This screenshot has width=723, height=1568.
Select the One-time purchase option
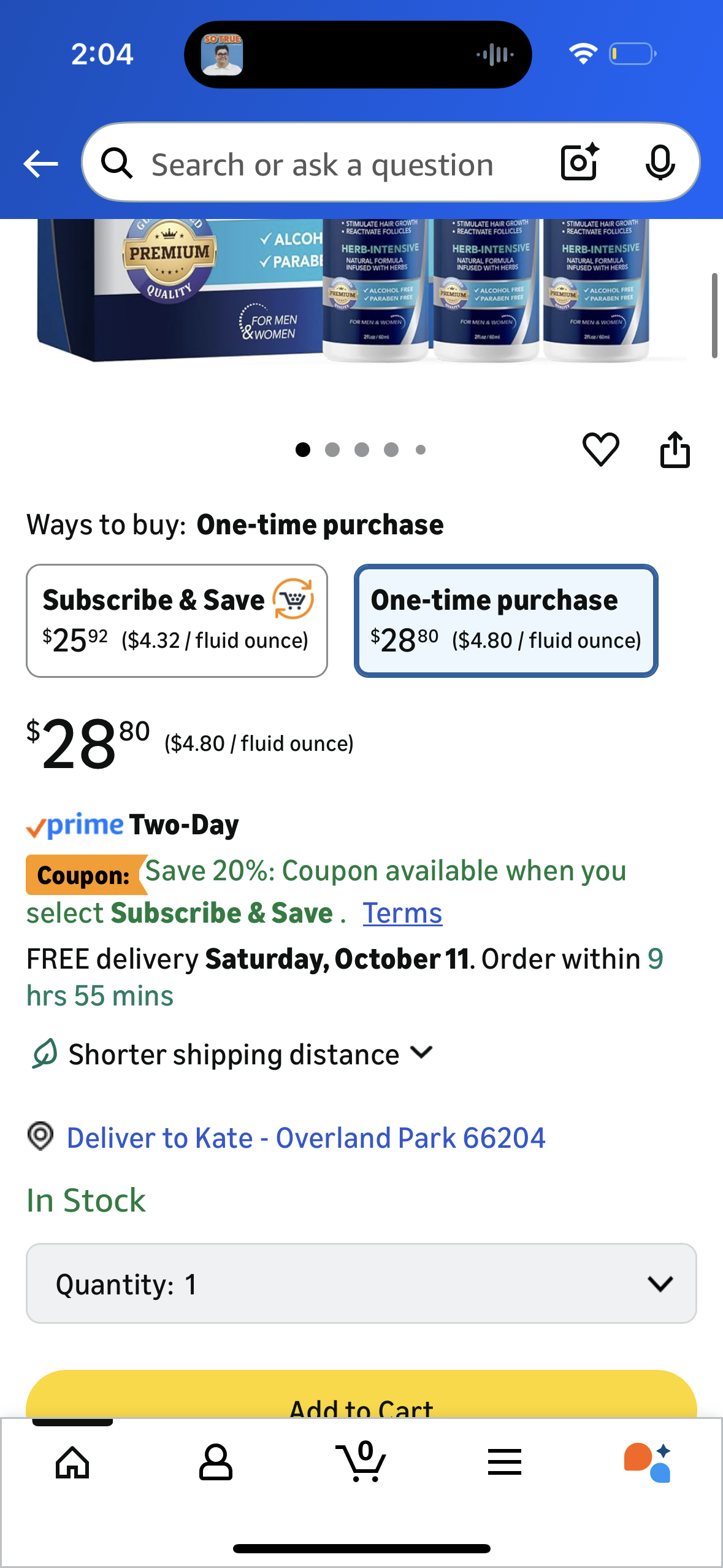pos(506,620)
